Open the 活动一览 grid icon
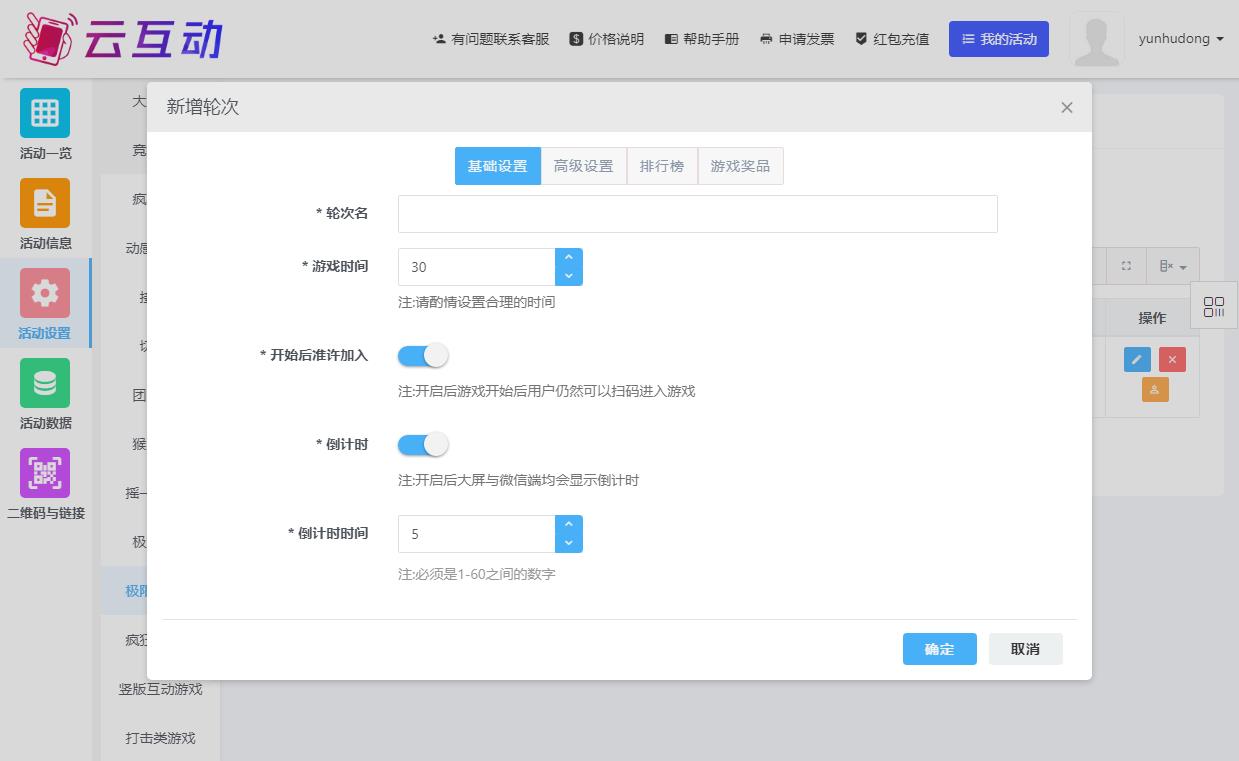Image resolution: width=1239 pixels, height=761 pixels. click(45, 113)
